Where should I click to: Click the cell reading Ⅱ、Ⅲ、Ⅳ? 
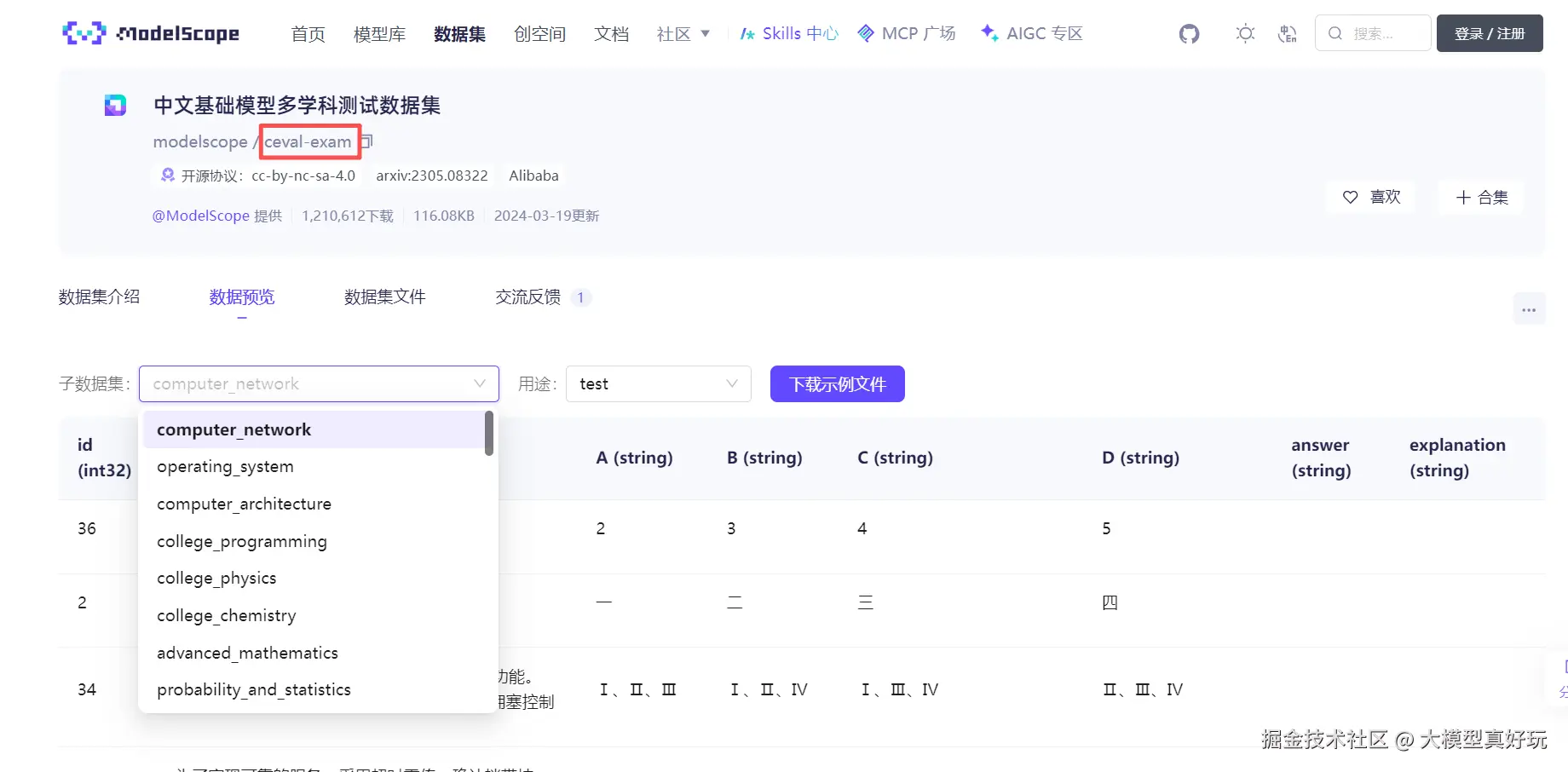pyautogui.click(x=1143, y=689)
